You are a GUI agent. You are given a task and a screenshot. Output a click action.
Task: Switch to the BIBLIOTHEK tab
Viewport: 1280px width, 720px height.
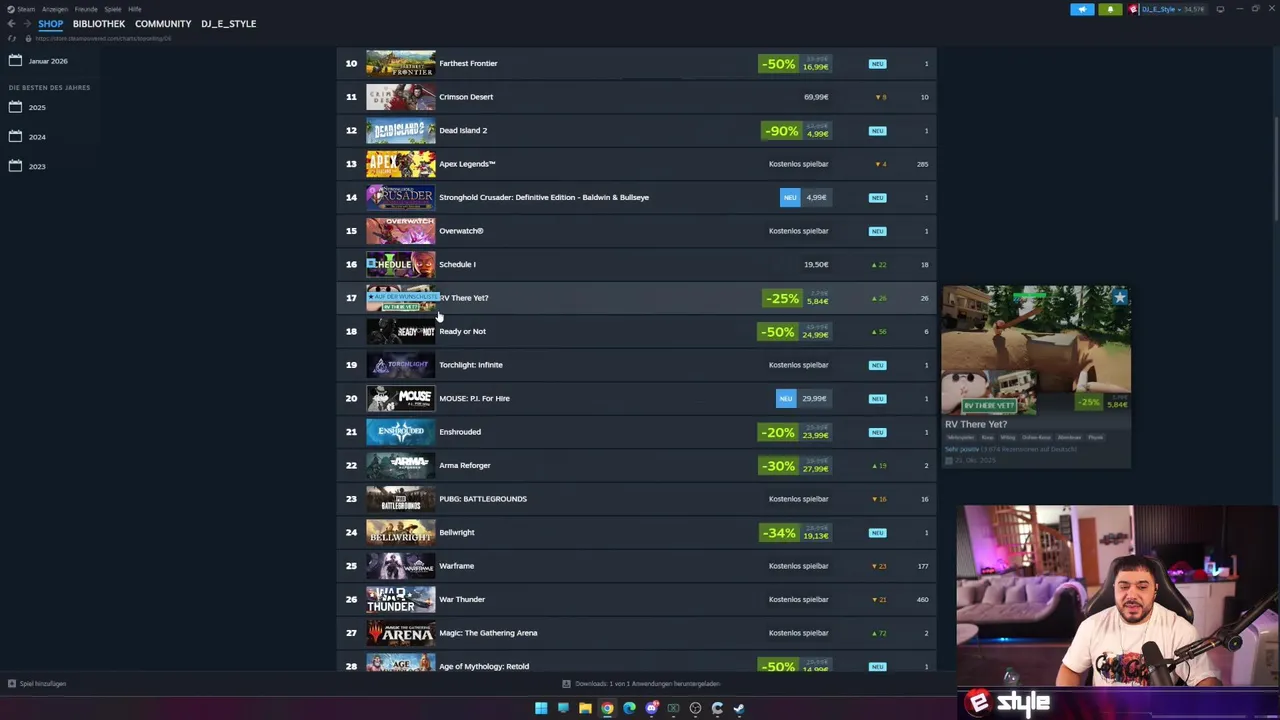coord(99,24)
